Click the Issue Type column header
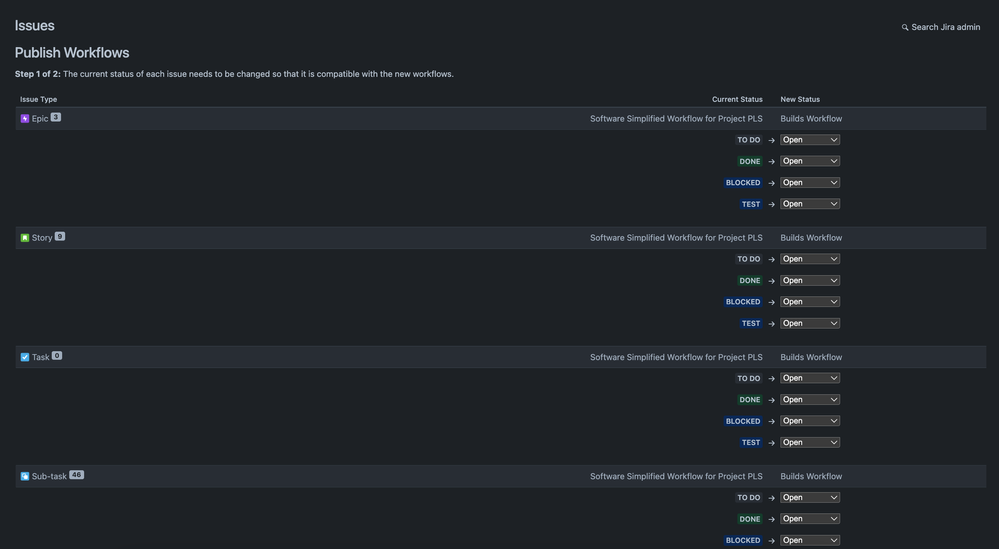Screen dimensions: 999x549 38,99
